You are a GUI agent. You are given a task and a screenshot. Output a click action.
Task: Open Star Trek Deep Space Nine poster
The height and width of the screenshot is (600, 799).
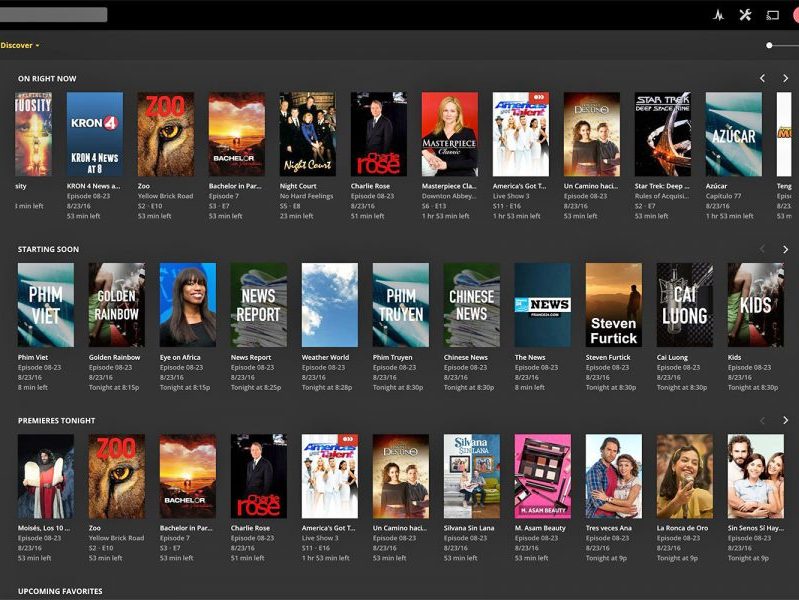point(663,134)
